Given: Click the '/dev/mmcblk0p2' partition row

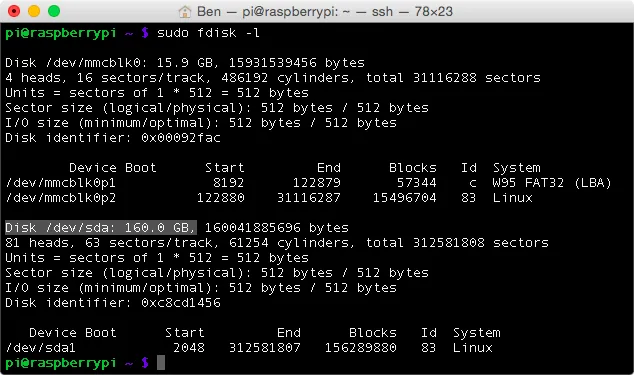Looking at the screenshot, I should [x=269, y=198].
